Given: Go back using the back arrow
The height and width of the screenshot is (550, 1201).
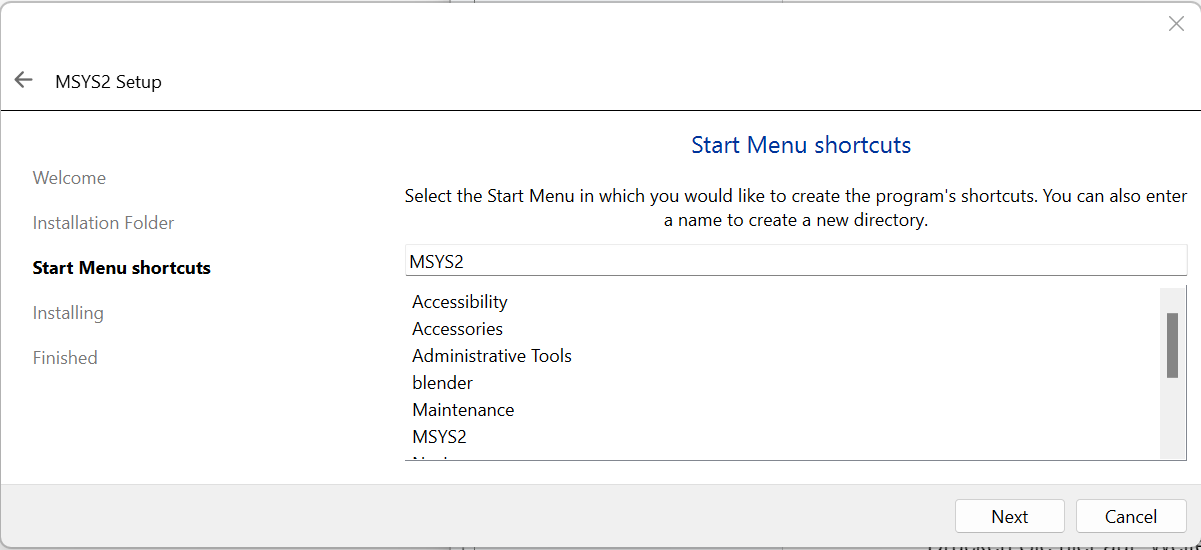Looking at the screenshot, I should pos(24,80).
